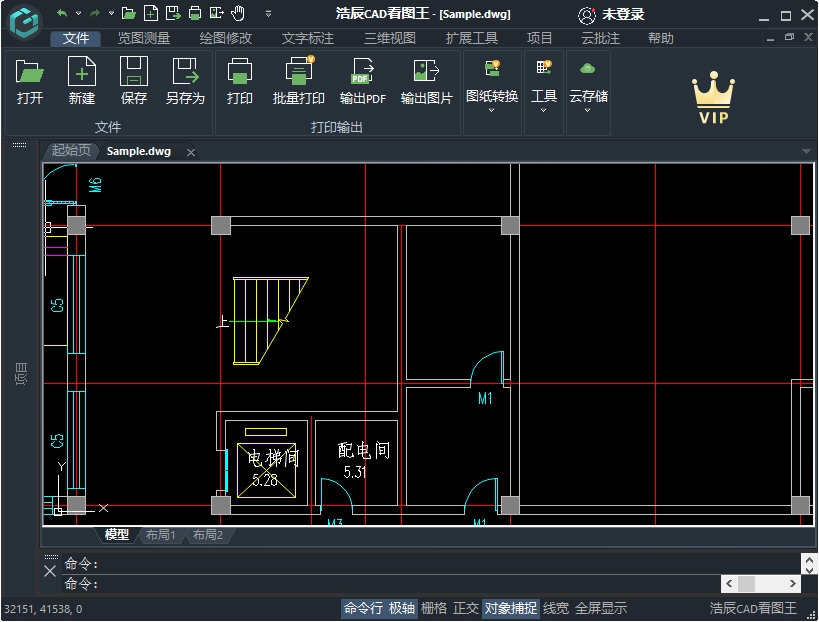
Task: Open the customize quick access toolbar dropdown
Action: coord(268,14)
